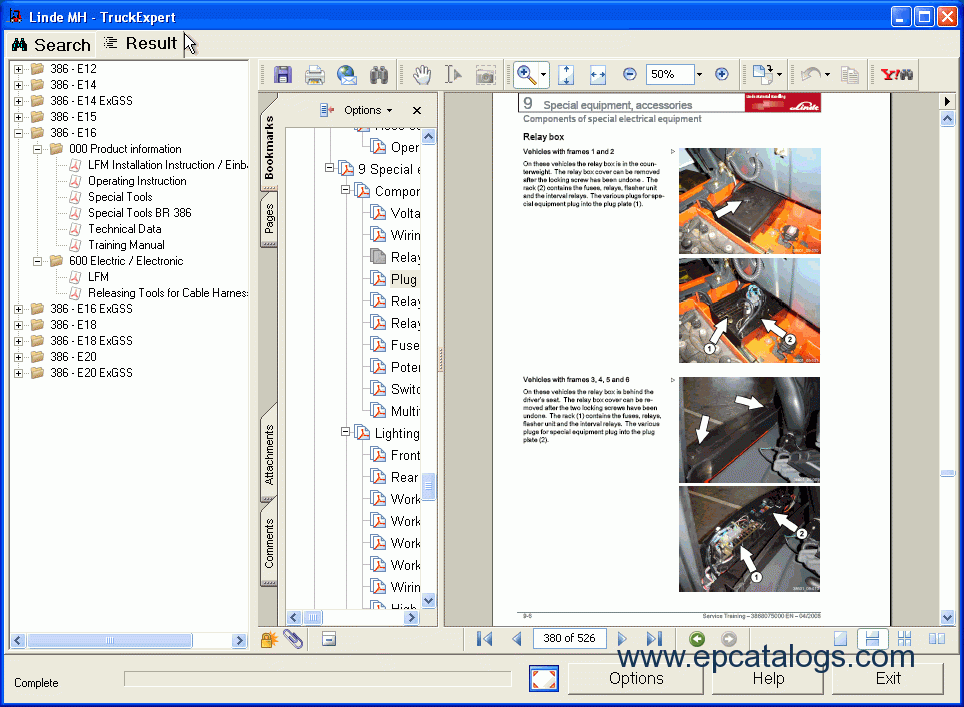
Task: Click the paperclip attachments icon
Action: [x=293, y=639]
